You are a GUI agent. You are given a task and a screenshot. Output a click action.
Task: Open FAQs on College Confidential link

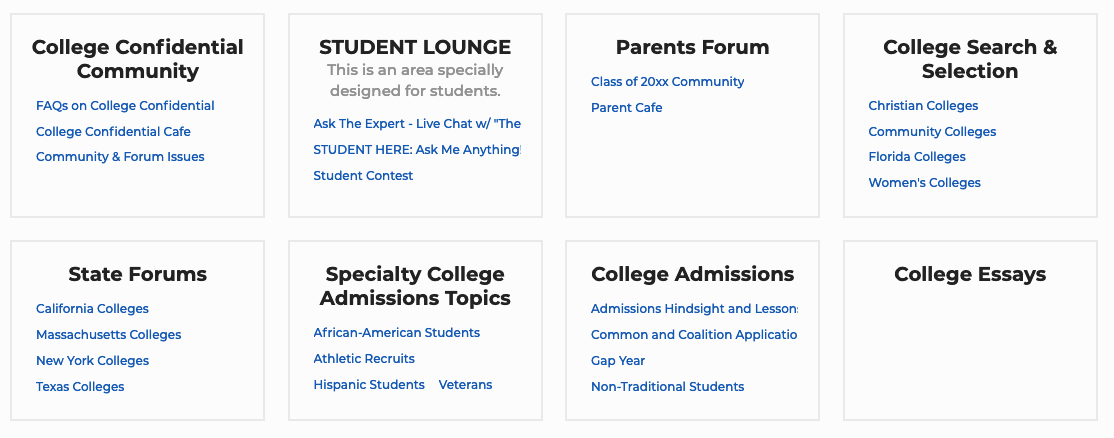[125, 106]
